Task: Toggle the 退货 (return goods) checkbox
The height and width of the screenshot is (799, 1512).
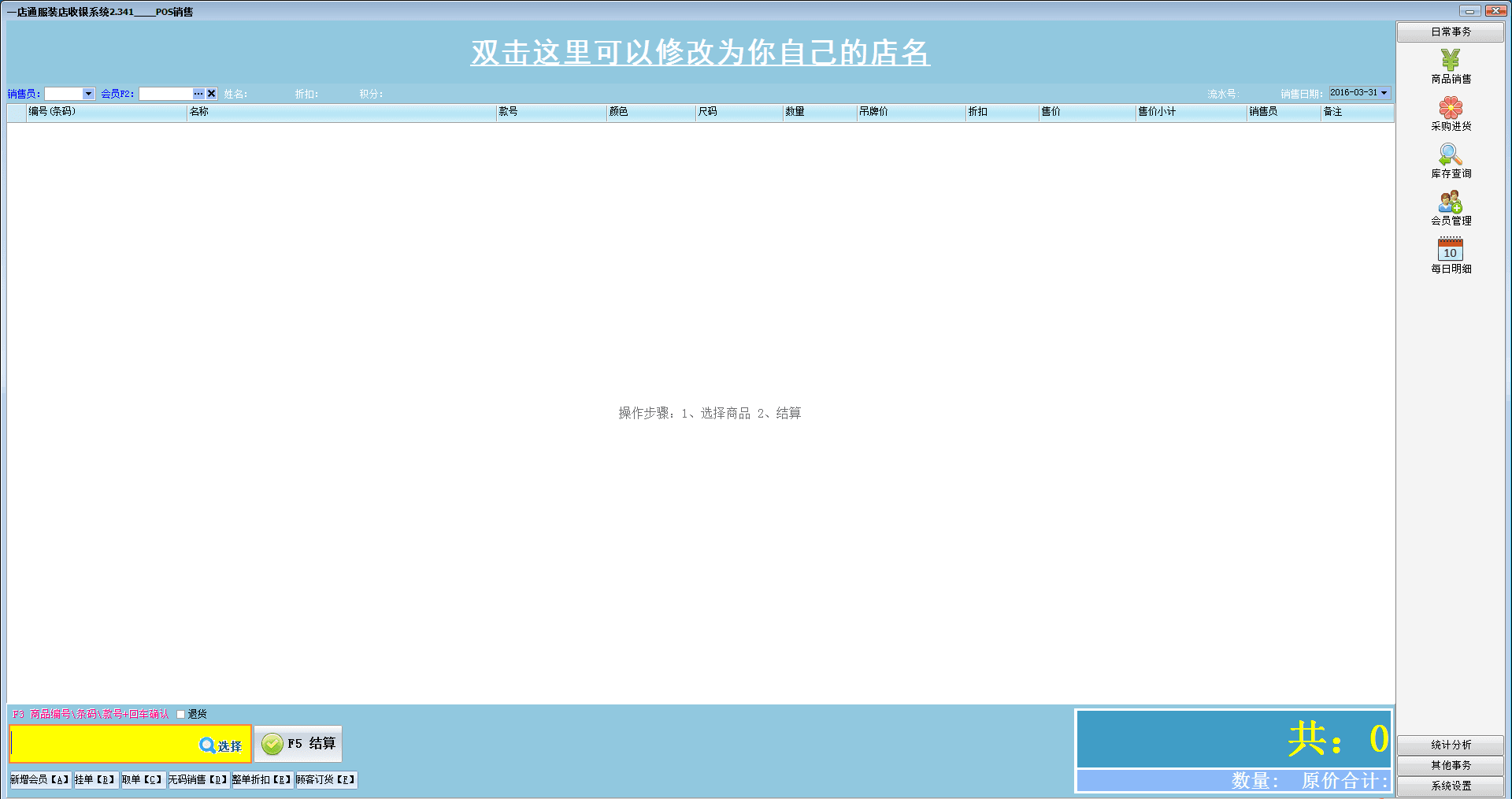Action: pyautogui.click(x=181, y=715)
